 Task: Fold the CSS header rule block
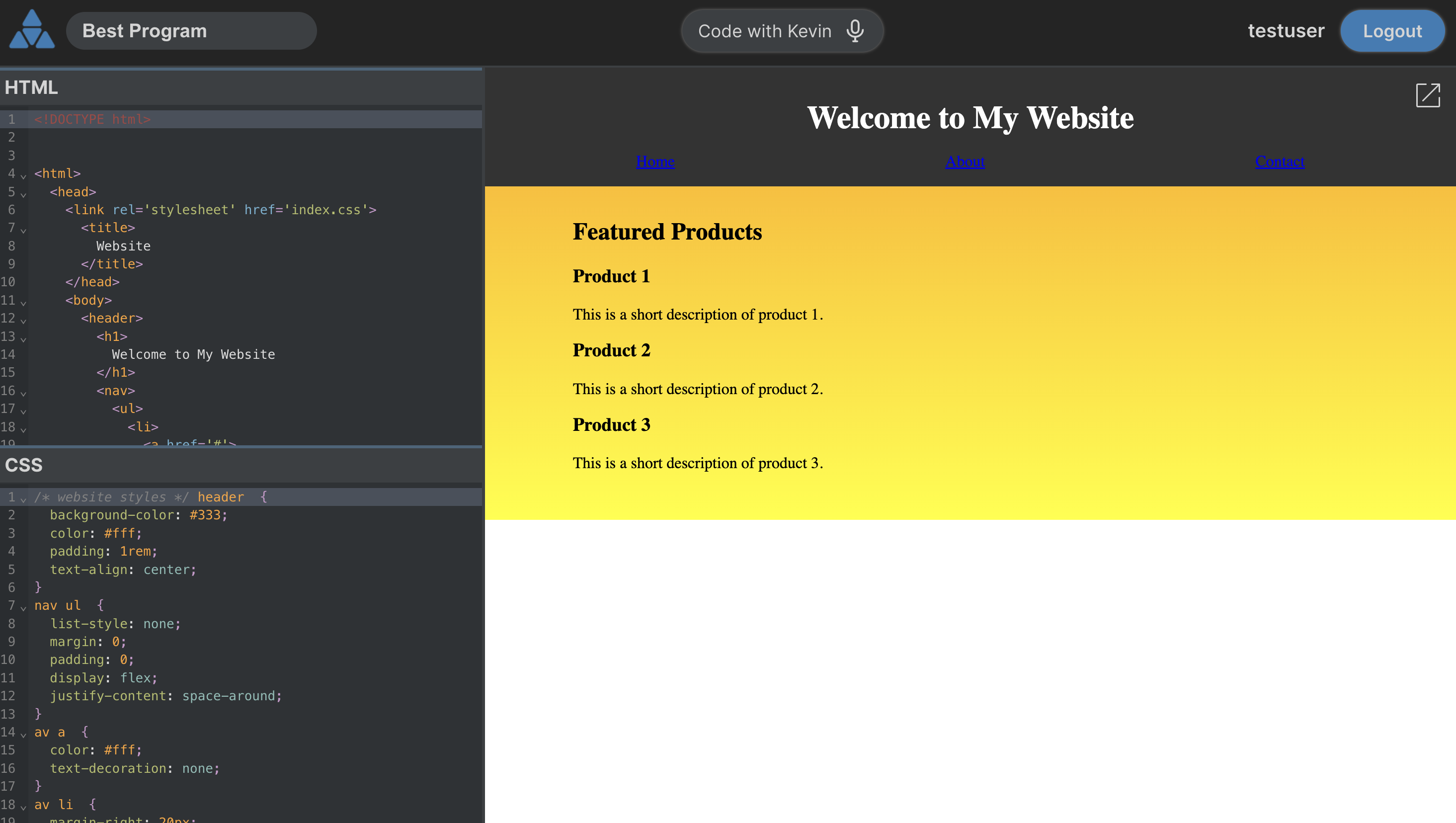pos(23,499)
